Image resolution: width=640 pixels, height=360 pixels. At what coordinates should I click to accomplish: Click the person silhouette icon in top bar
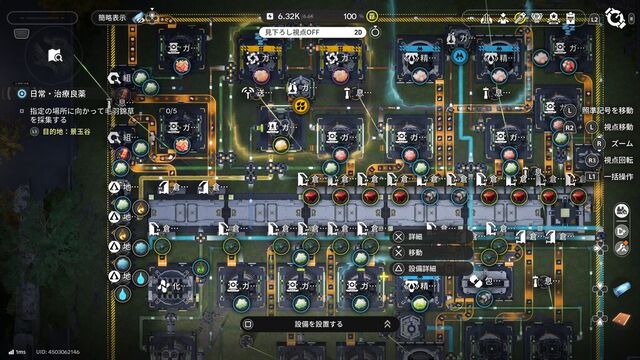[503, 18]
